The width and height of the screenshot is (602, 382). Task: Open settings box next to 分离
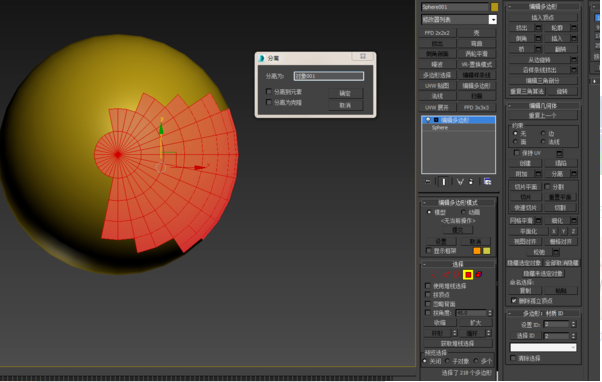pos(574,174)
